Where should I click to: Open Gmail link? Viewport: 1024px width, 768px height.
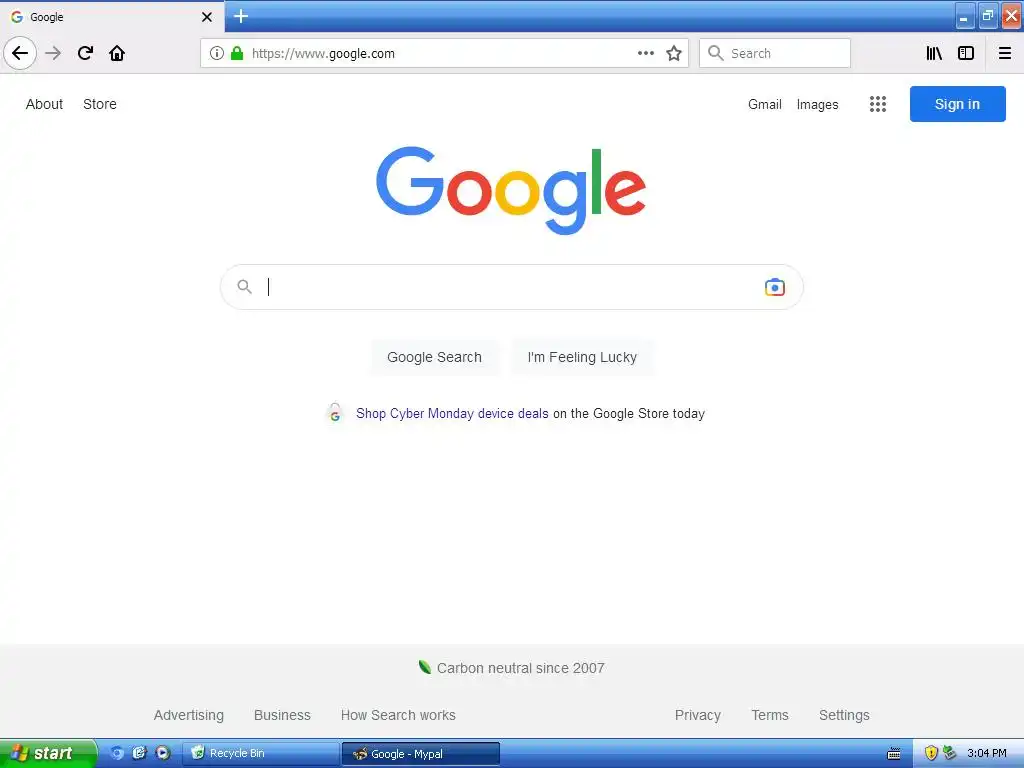765,104
